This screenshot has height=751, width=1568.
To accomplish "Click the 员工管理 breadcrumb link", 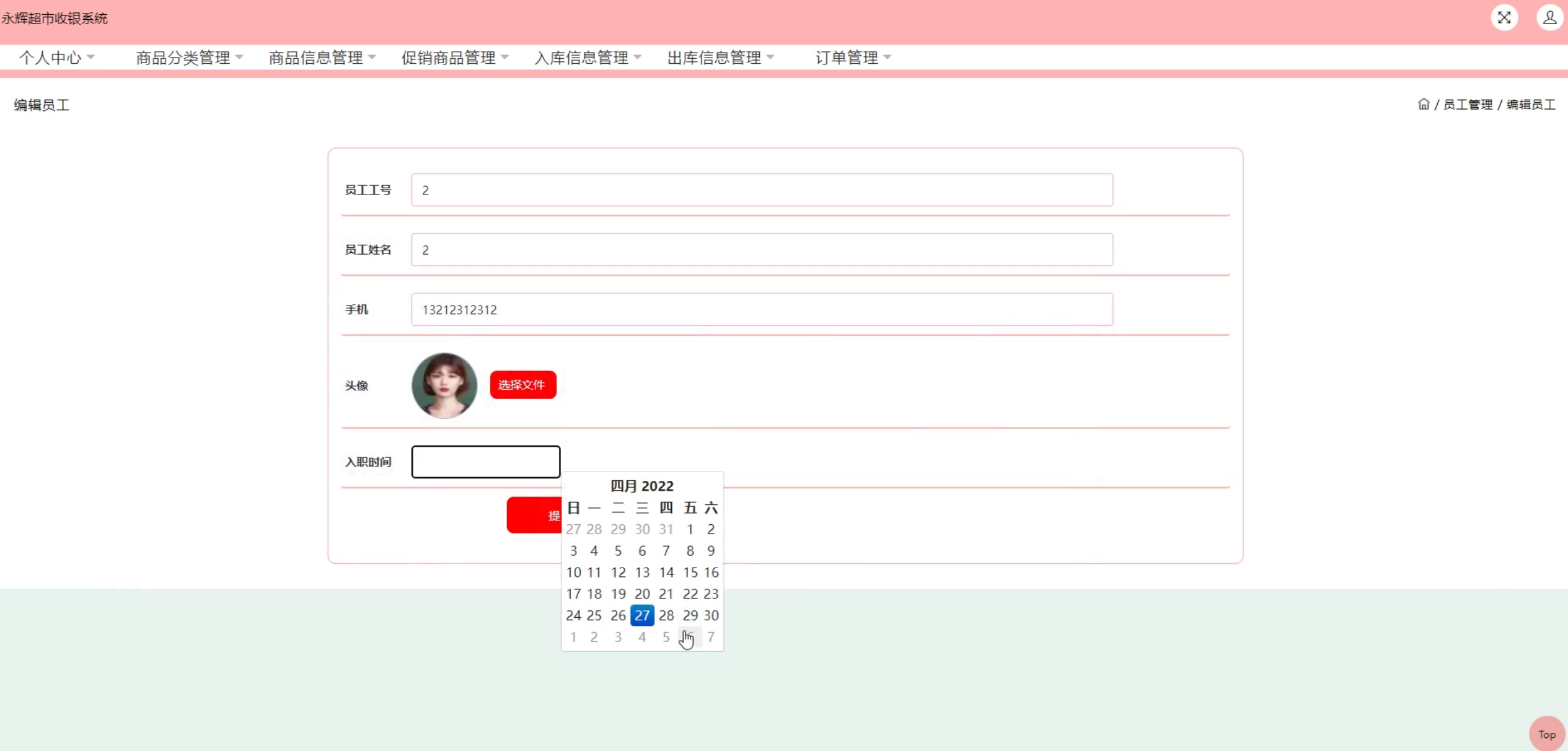I will (x=1468, y=104).
